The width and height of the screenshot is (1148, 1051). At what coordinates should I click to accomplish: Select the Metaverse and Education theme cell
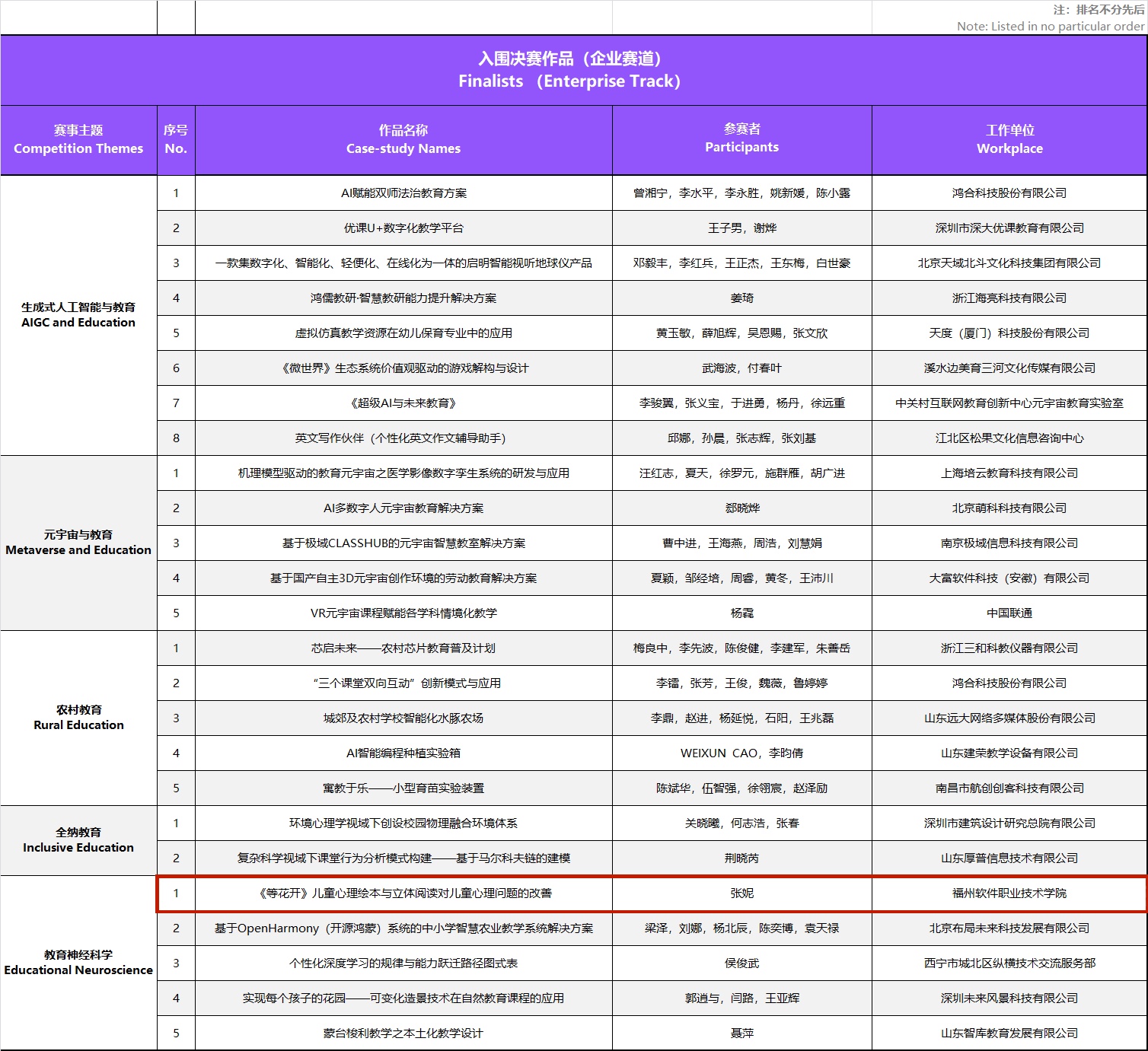coord(78,543)
